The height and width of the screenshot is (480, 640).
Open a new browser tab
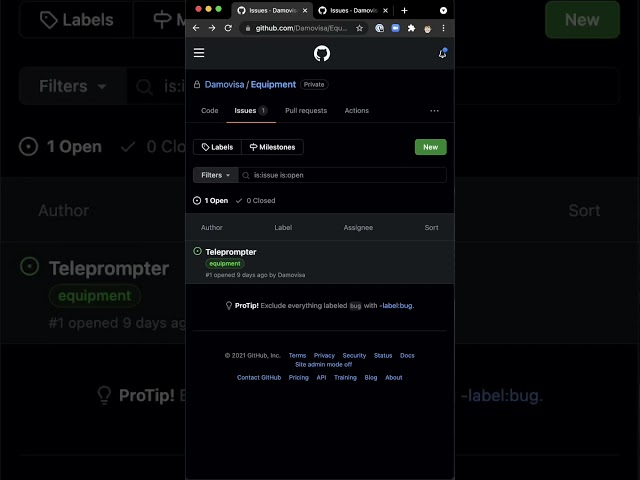pos(404,11)
